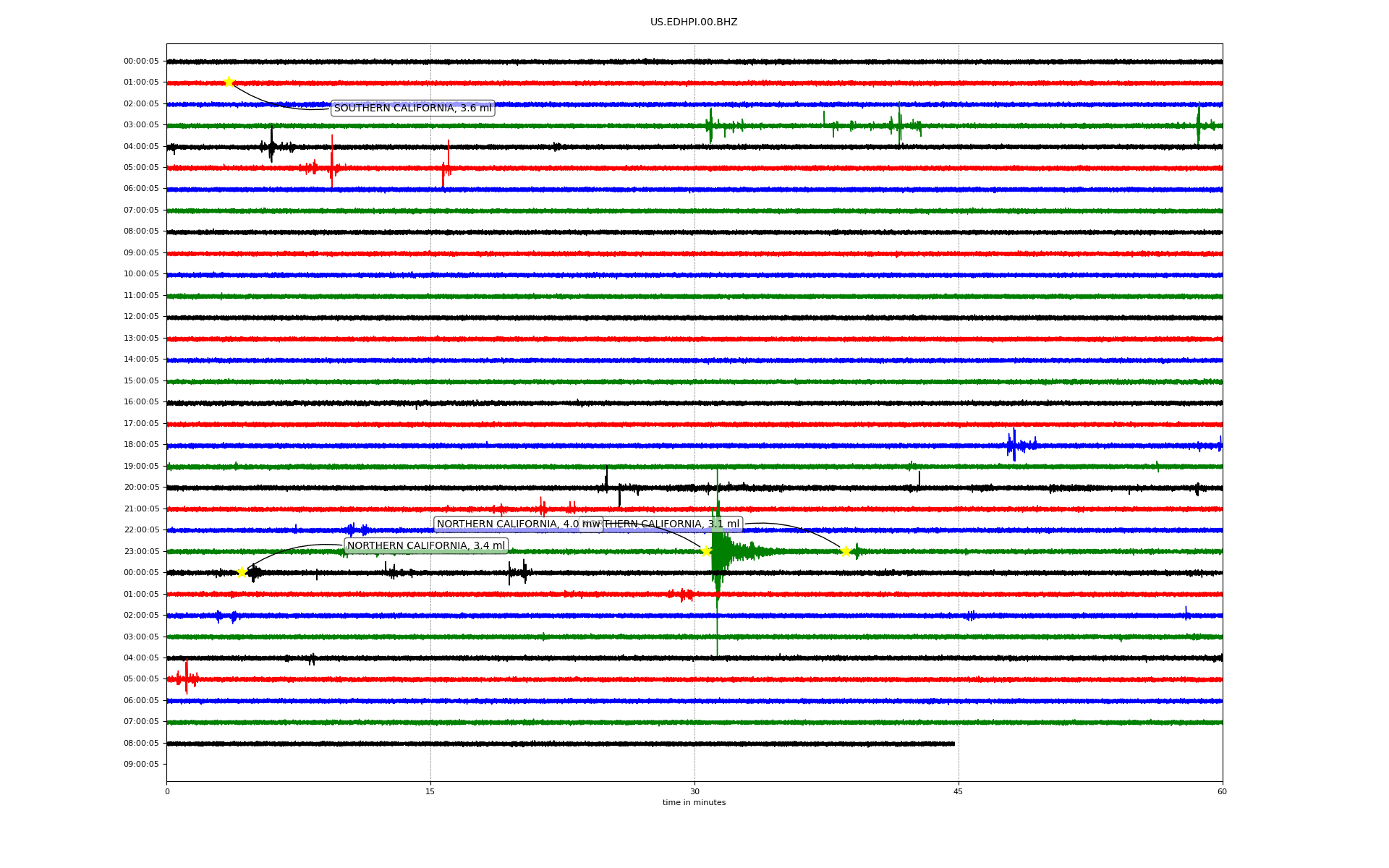
Task: Click the end of the 08:00:05 trace
Action: click(953, 744)
